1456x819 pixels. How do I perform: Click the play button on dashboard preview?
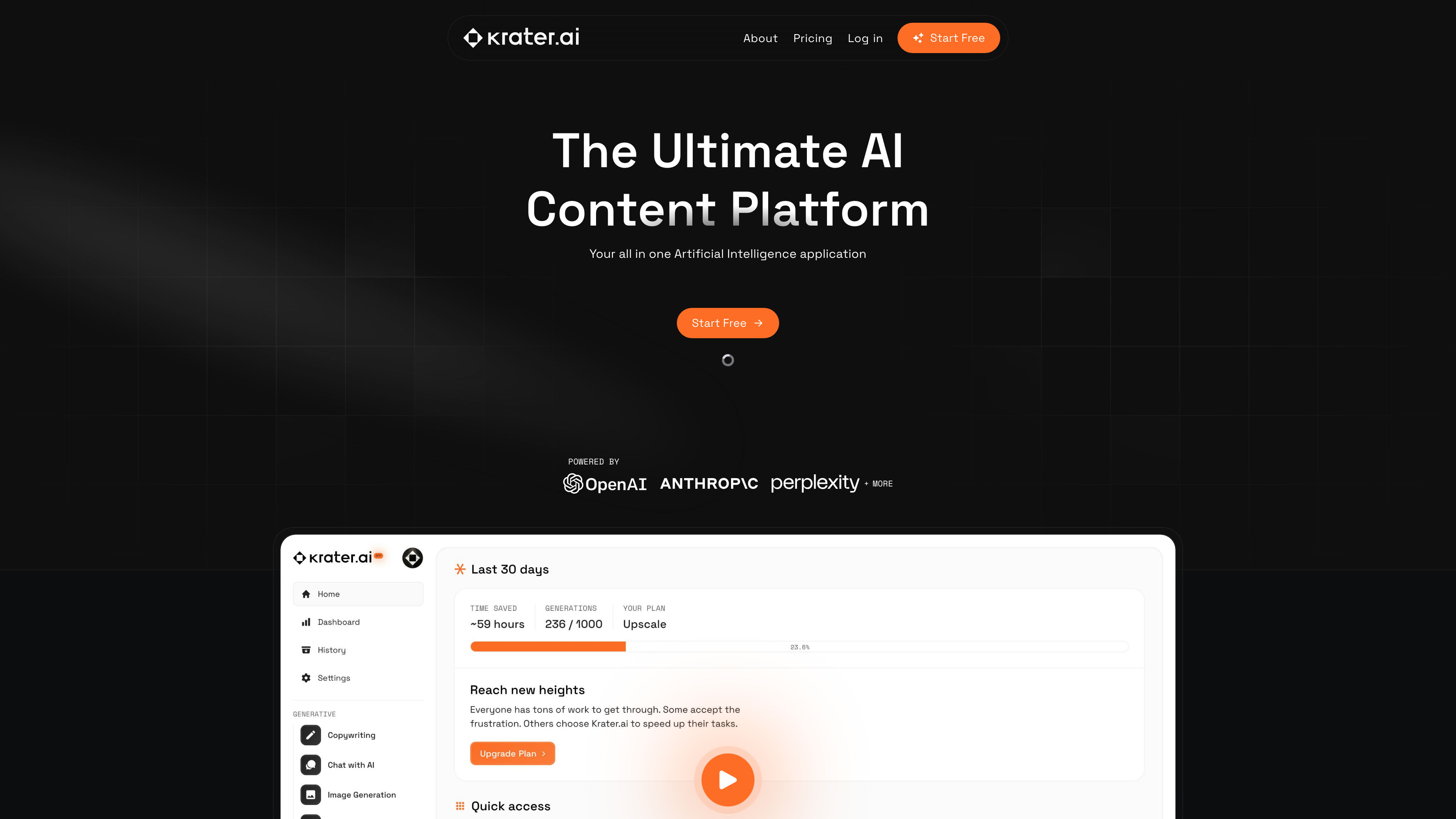click(x=728, y=779)
